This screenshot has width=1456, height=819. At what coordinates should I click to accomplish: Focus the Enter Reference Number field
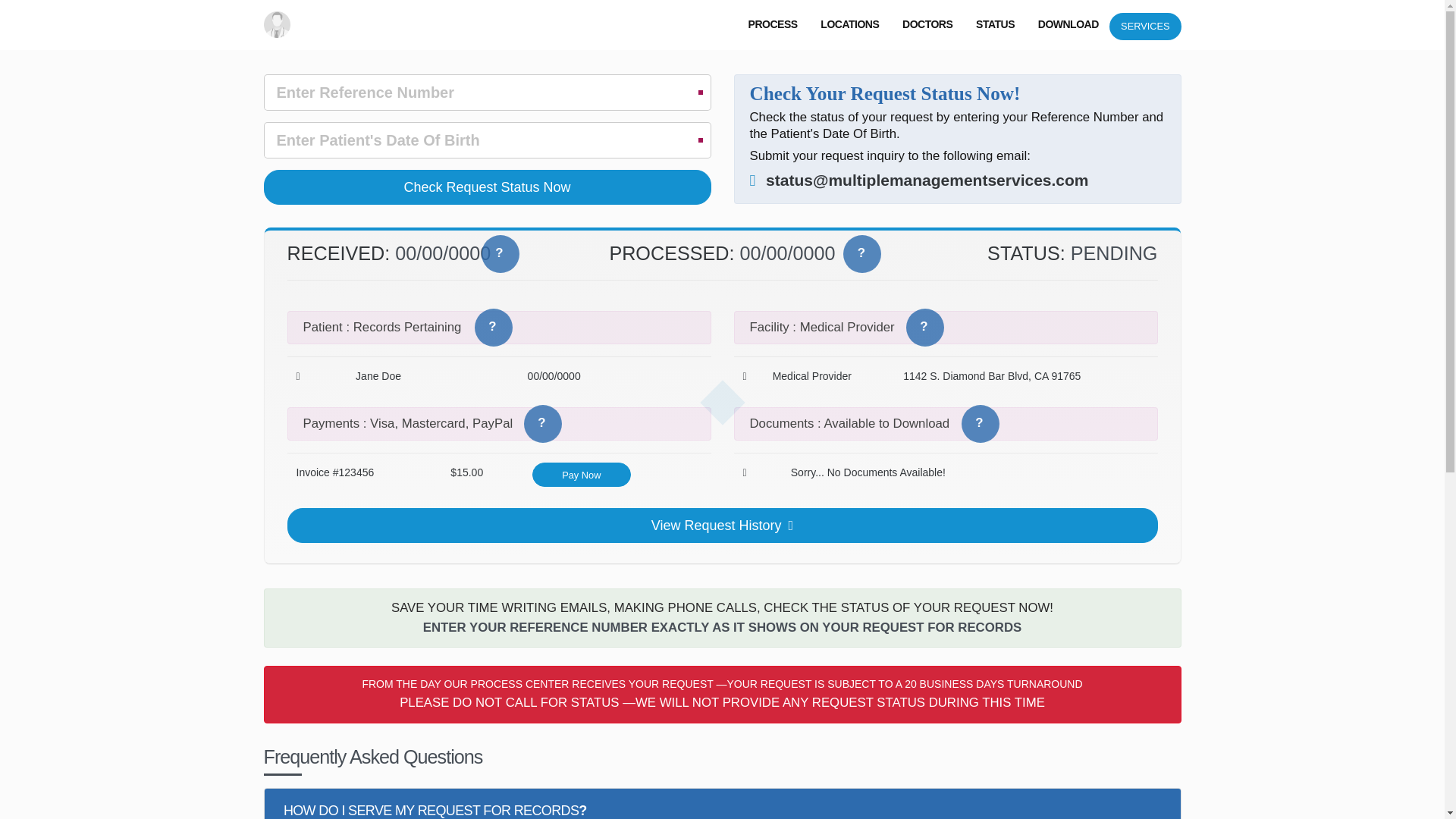[x=488, y=93]
